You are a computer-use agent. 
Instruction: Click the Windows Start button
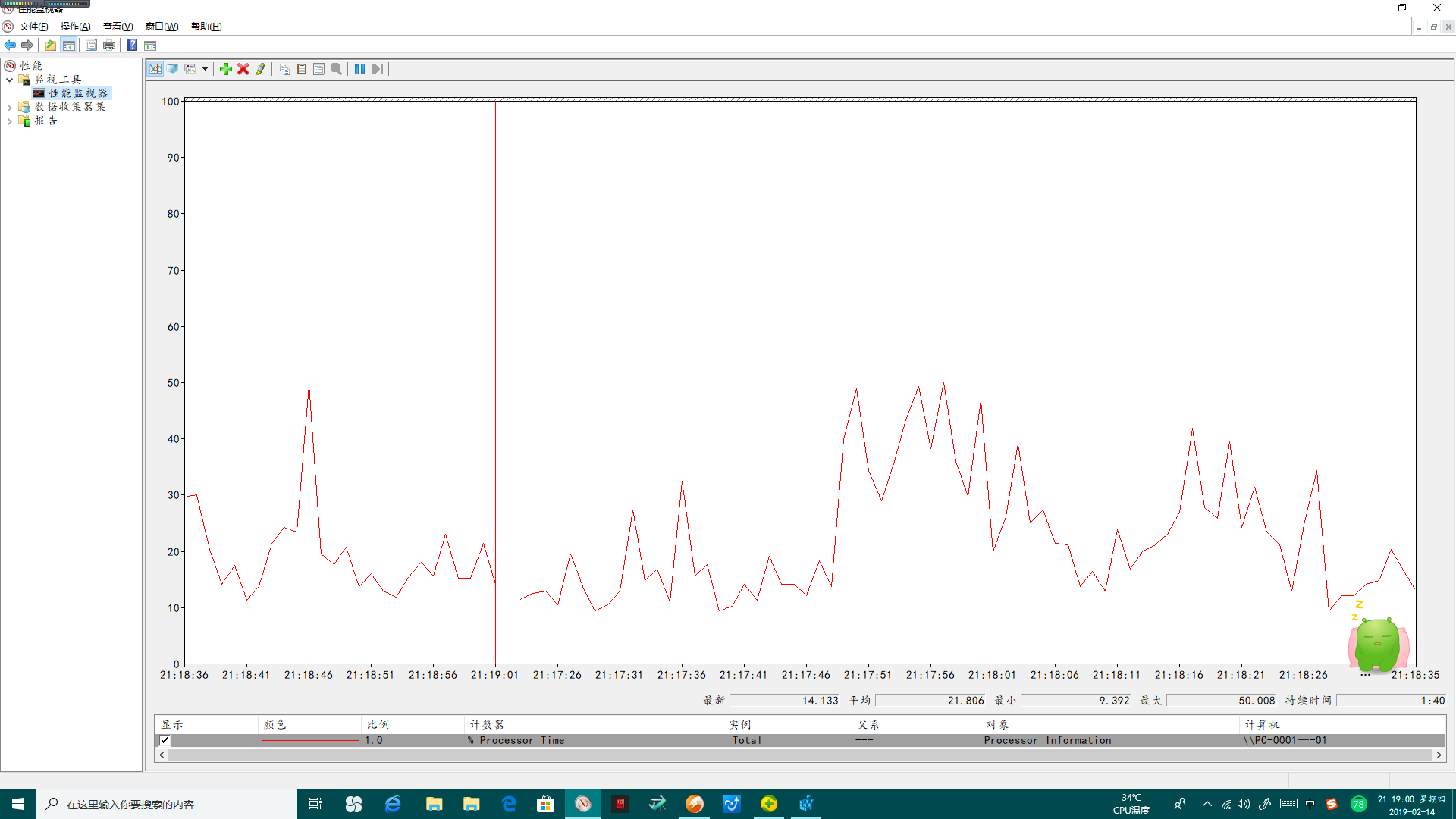tap(18, 804)
